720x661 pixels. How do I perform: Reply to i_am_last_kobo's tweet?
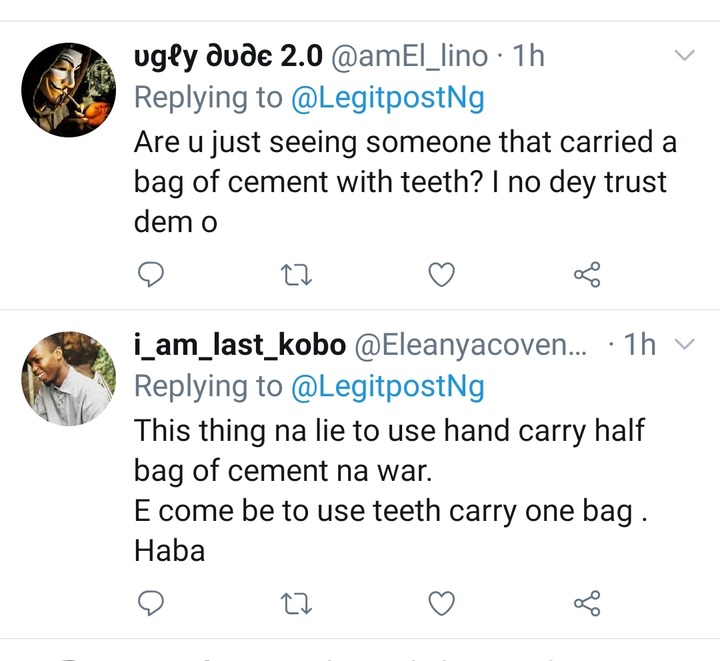[x=151, y=603]
